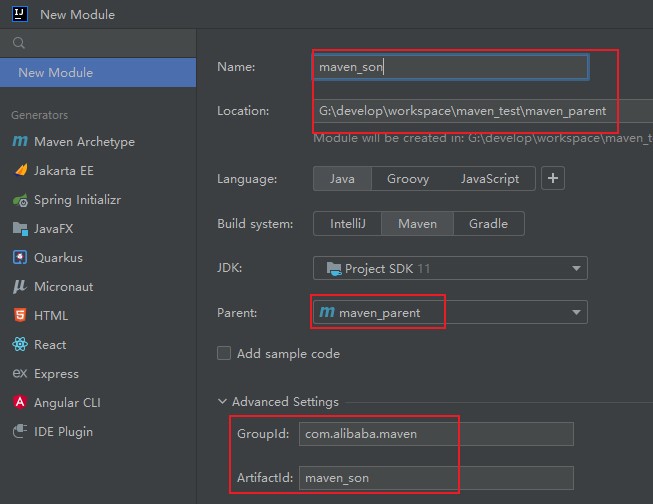Collapse Advanced Settings section

pyautogui.click(x=222, y=401)
